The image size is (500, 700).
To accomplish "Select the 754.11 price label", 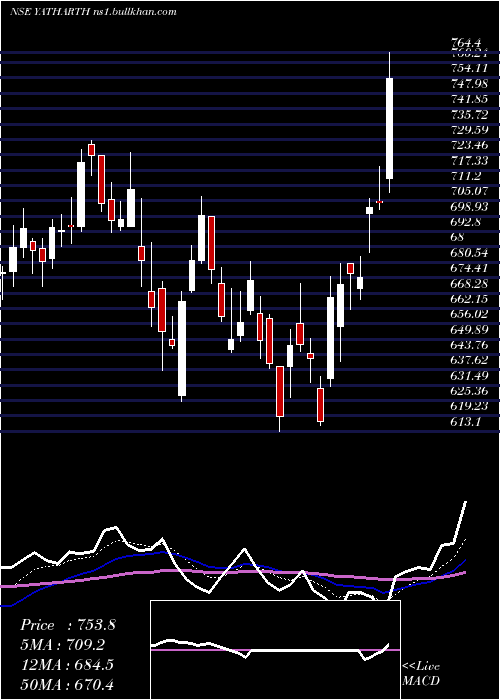I will click(469, 68).
